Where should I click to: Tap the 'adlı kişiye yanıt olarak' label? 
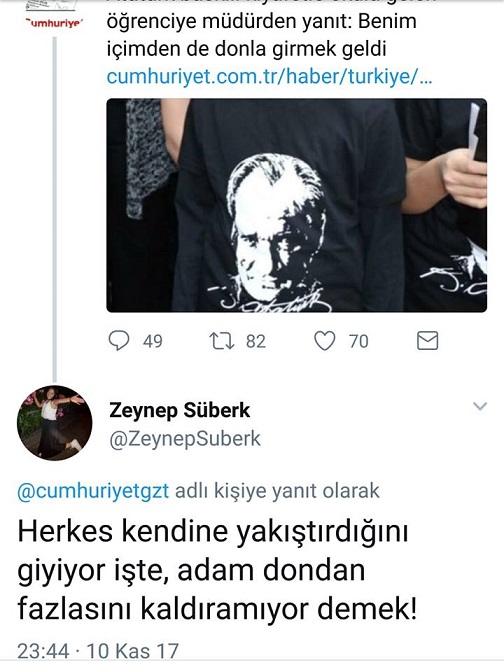277,491
